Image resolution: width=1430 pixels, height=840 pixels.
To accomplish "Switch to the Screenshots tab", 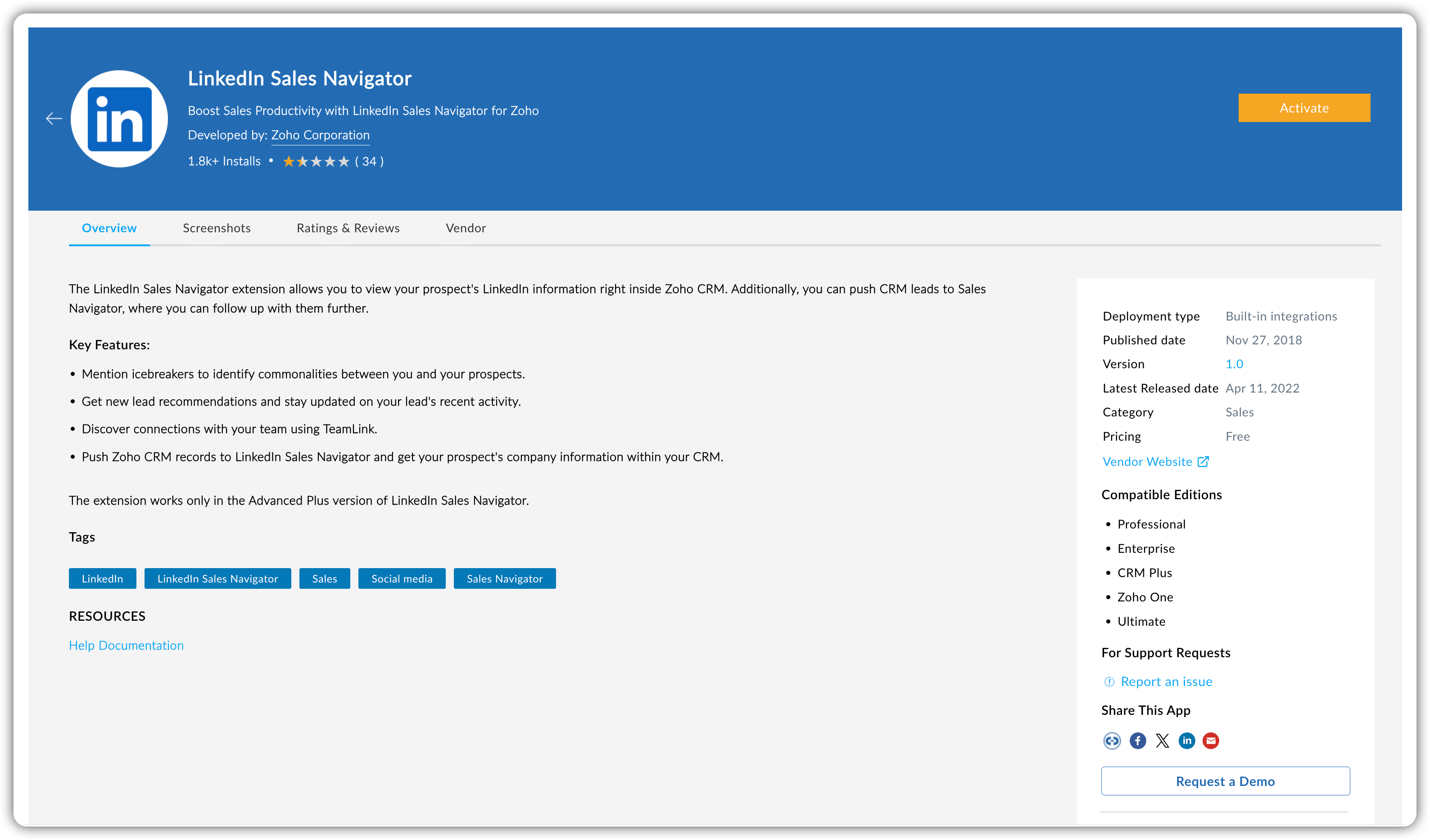I will 217,228.
